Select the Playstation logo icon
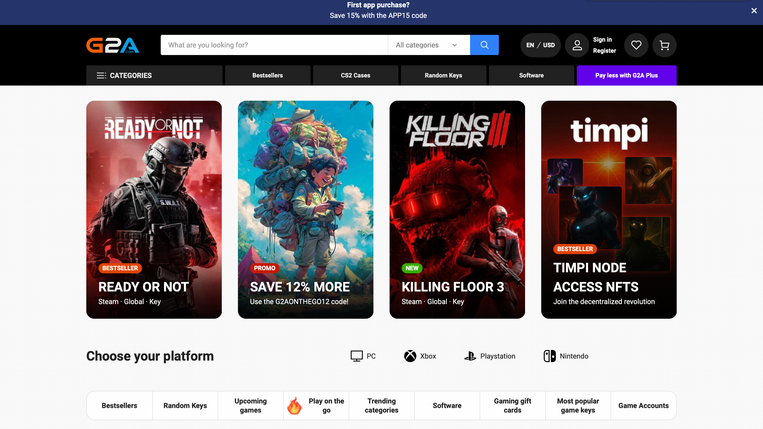The width and height of the screenshot is (763, 429). pos(470,356)
